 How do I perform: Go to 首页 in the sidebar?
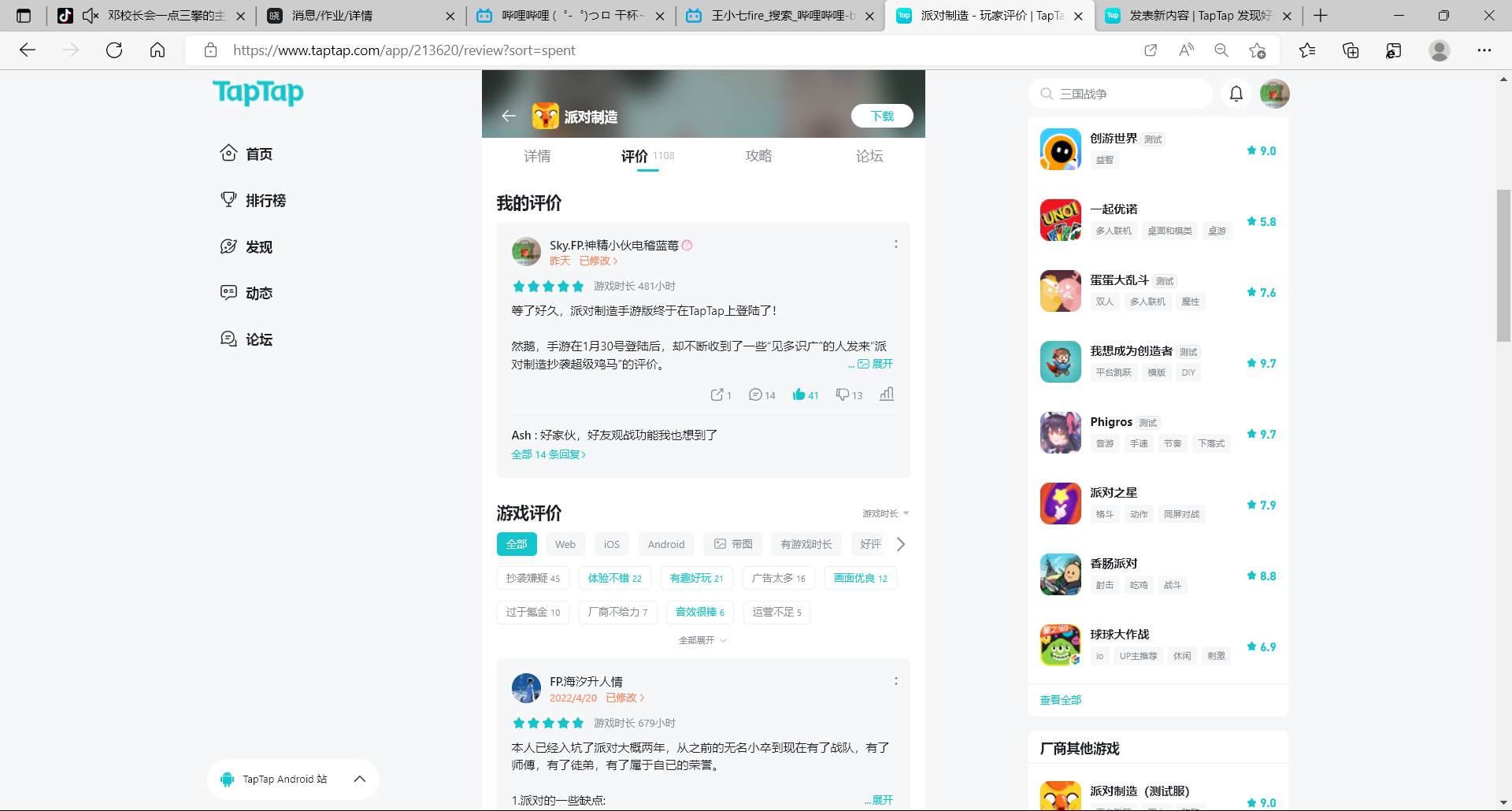click(246, 154)
